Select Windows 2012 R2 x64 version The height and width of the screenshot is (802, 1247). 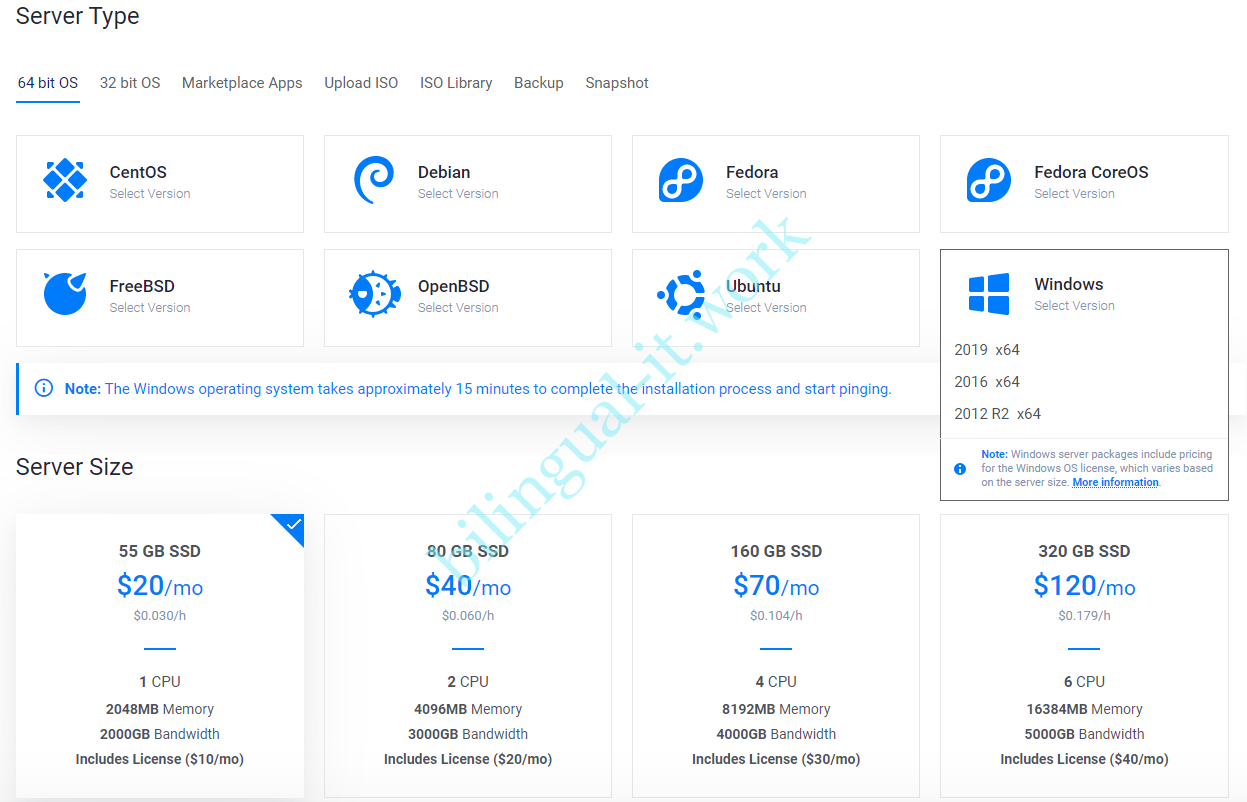pos(997,414)
